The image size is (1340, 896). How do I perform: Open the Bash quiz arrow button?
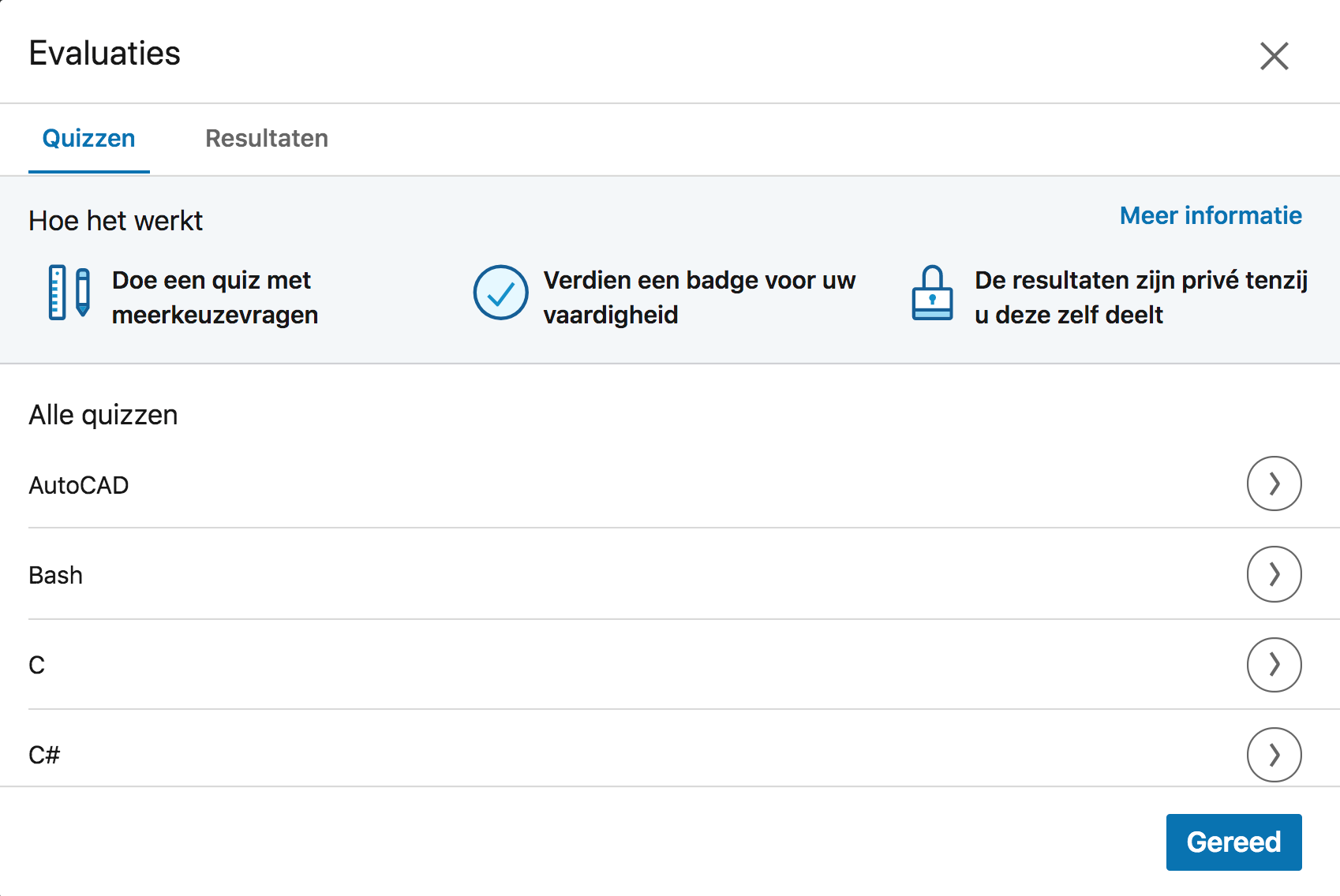point(1274,574)
